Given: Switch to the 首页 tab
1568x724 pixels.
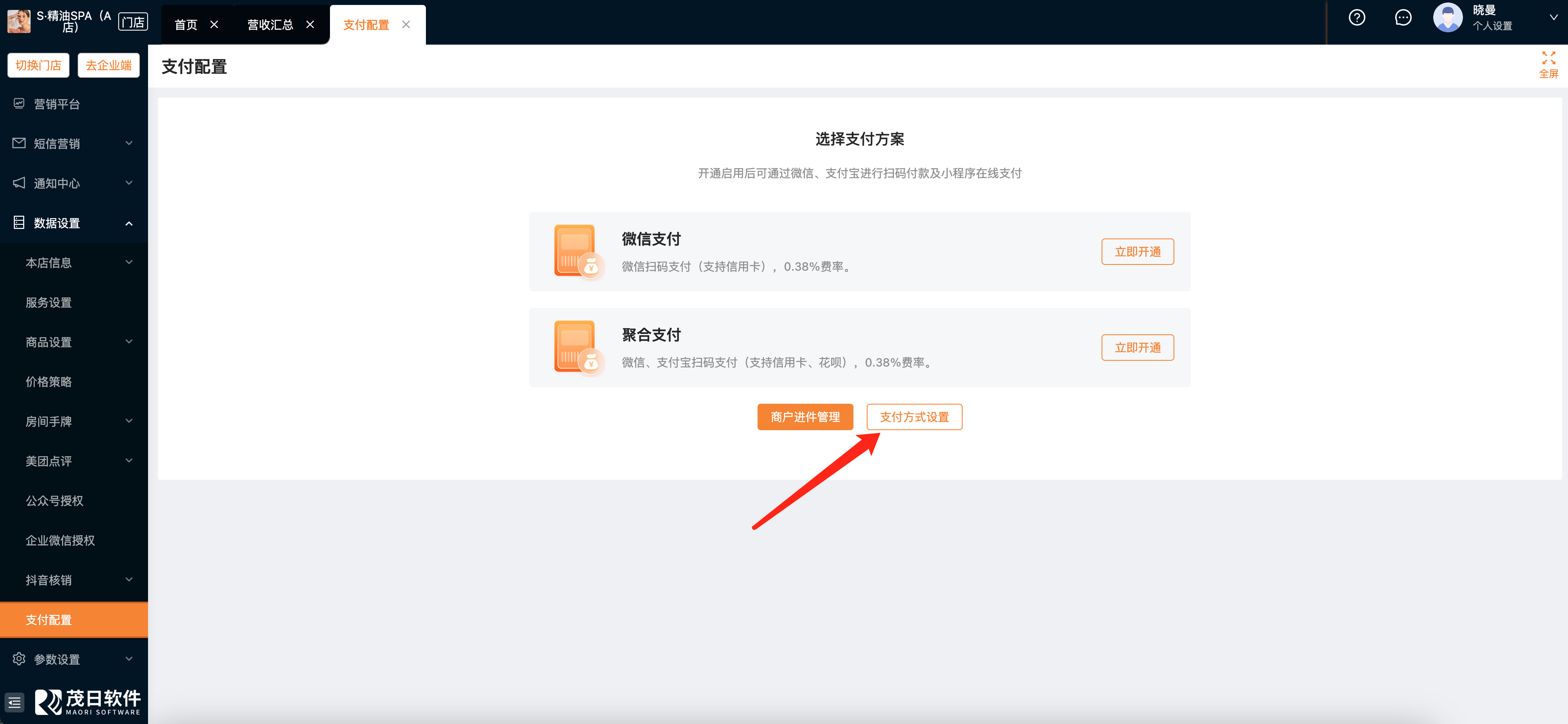Looking at the screenshot, I should (186, 24).
